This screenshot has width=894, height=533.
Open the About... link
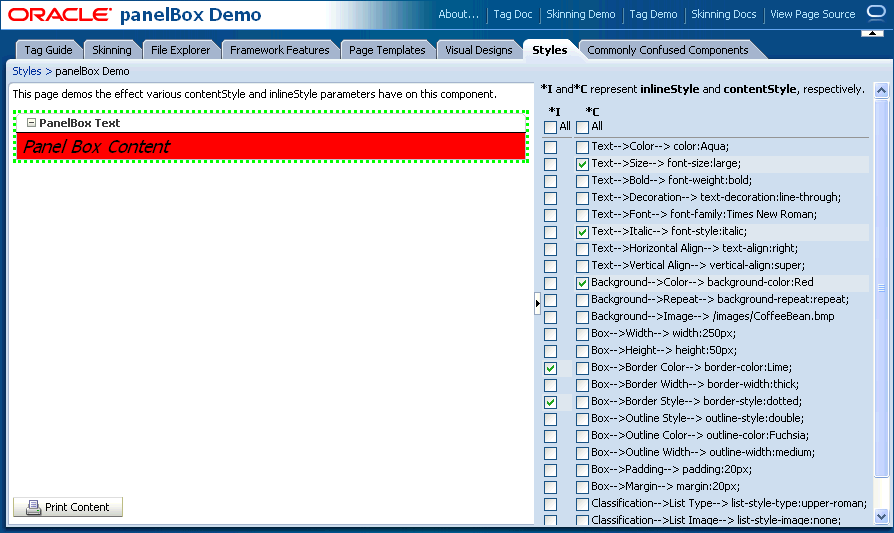458,14
